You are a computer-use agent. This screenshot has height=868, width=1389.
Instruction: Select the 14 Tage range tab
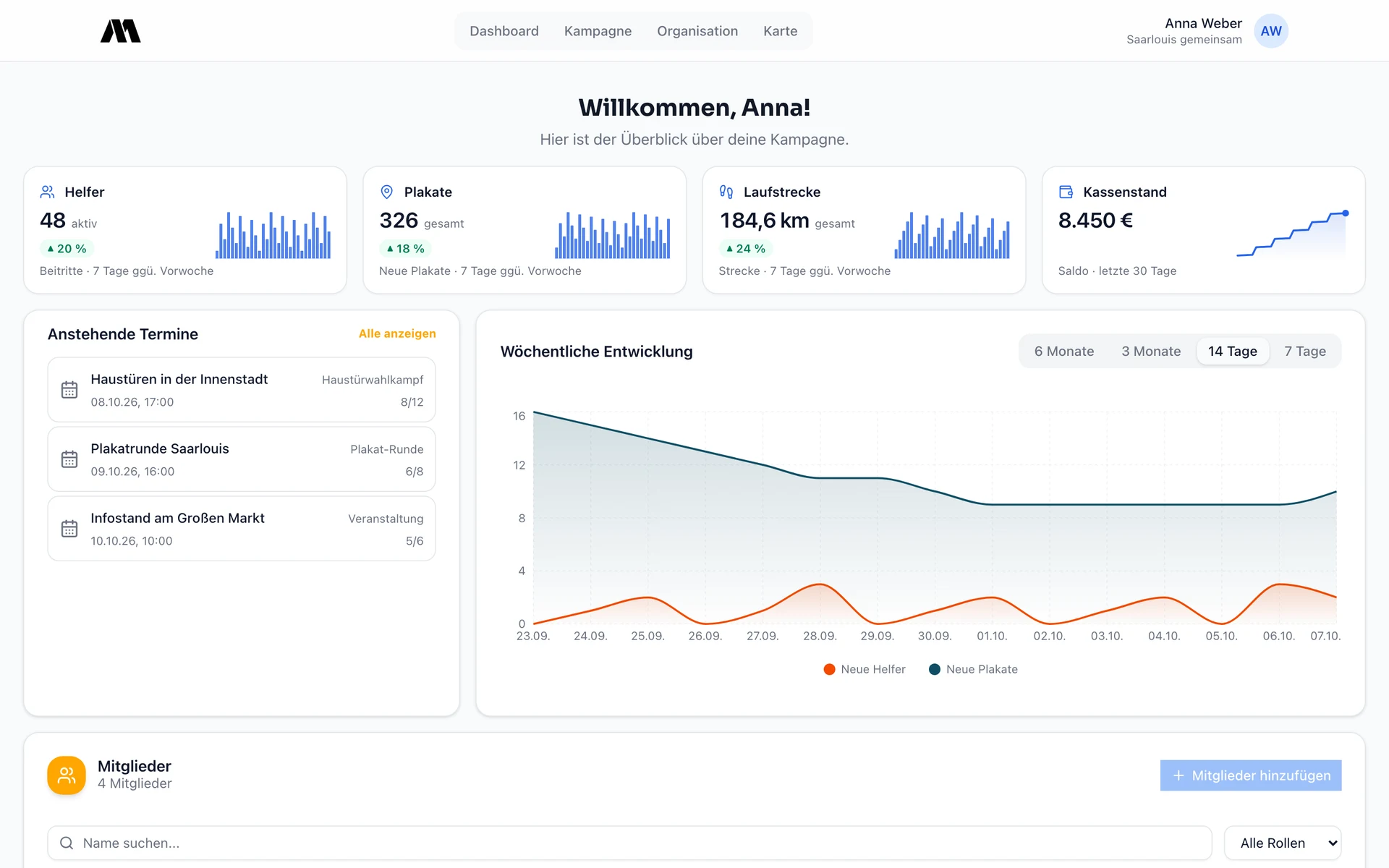tap(1232, 352)
